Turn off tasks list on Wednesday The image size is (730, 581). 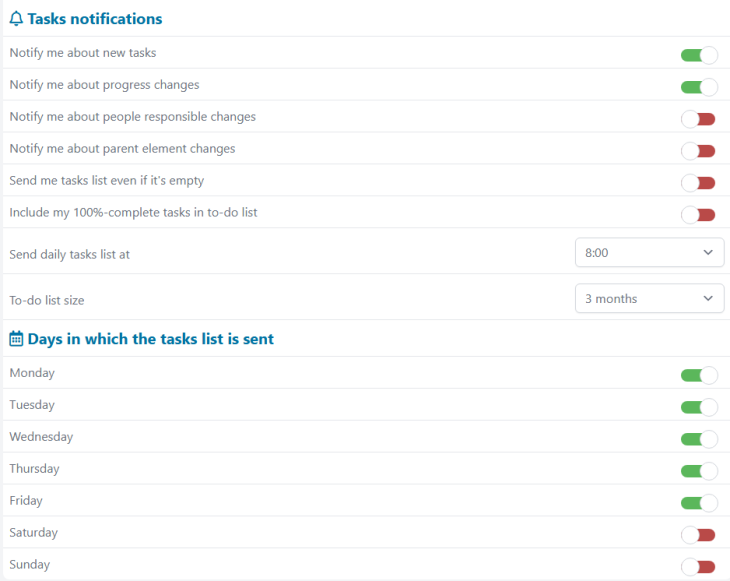(x=699, y=439)
